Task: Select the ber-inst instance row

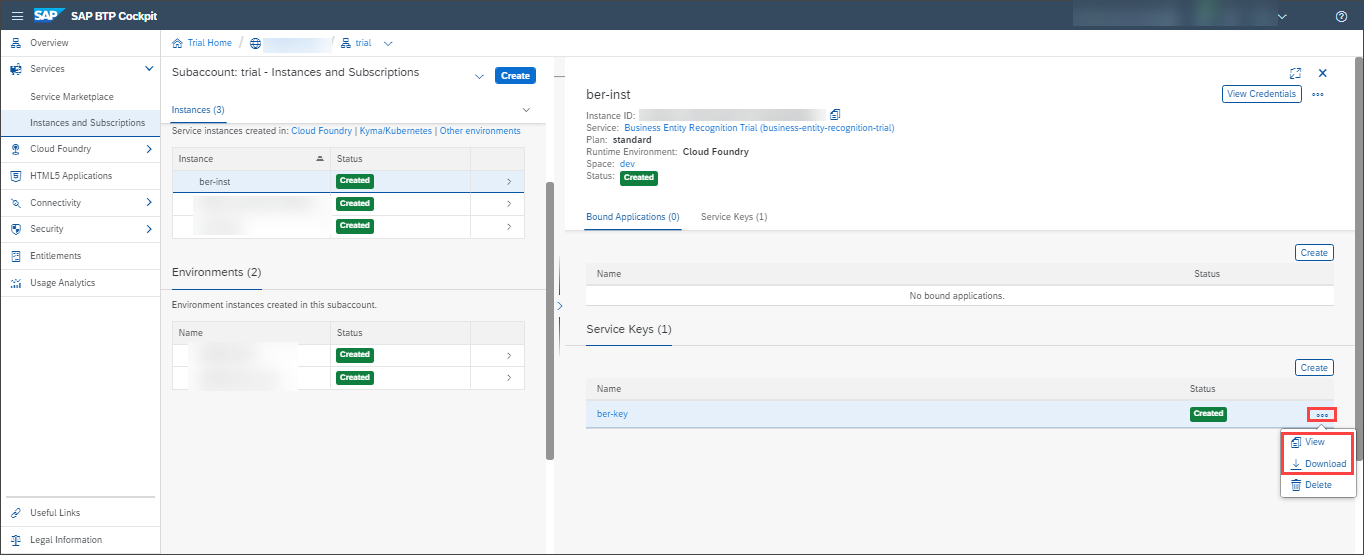Action: (348, 181)
